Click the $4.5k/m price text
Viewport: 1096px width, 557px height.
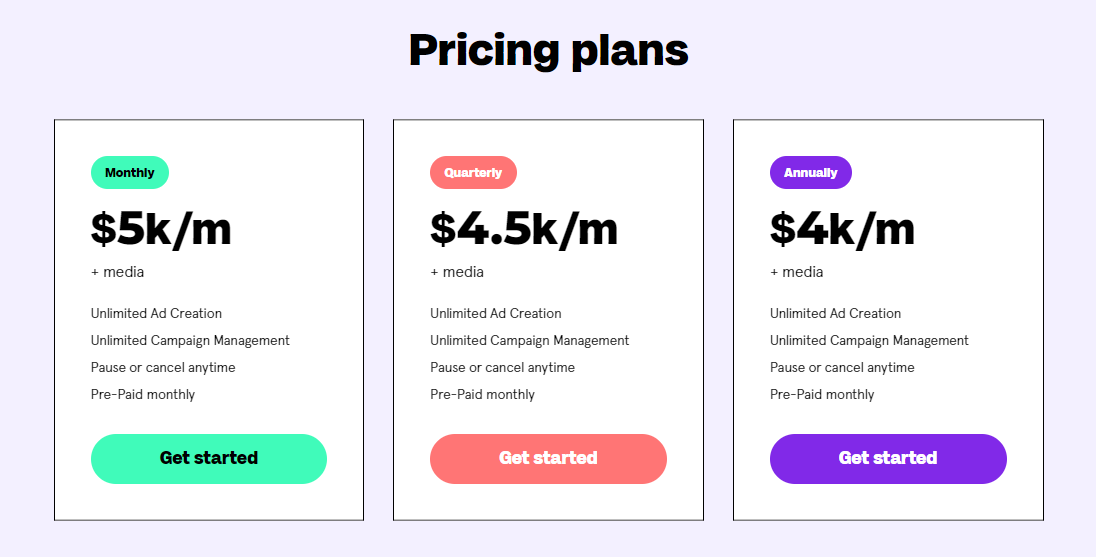(x=524, y=229)
